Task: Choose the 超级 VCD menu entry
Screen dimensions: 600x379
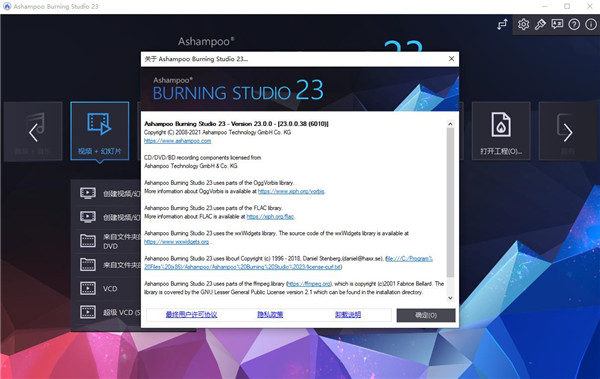Action: coord(109,312)
